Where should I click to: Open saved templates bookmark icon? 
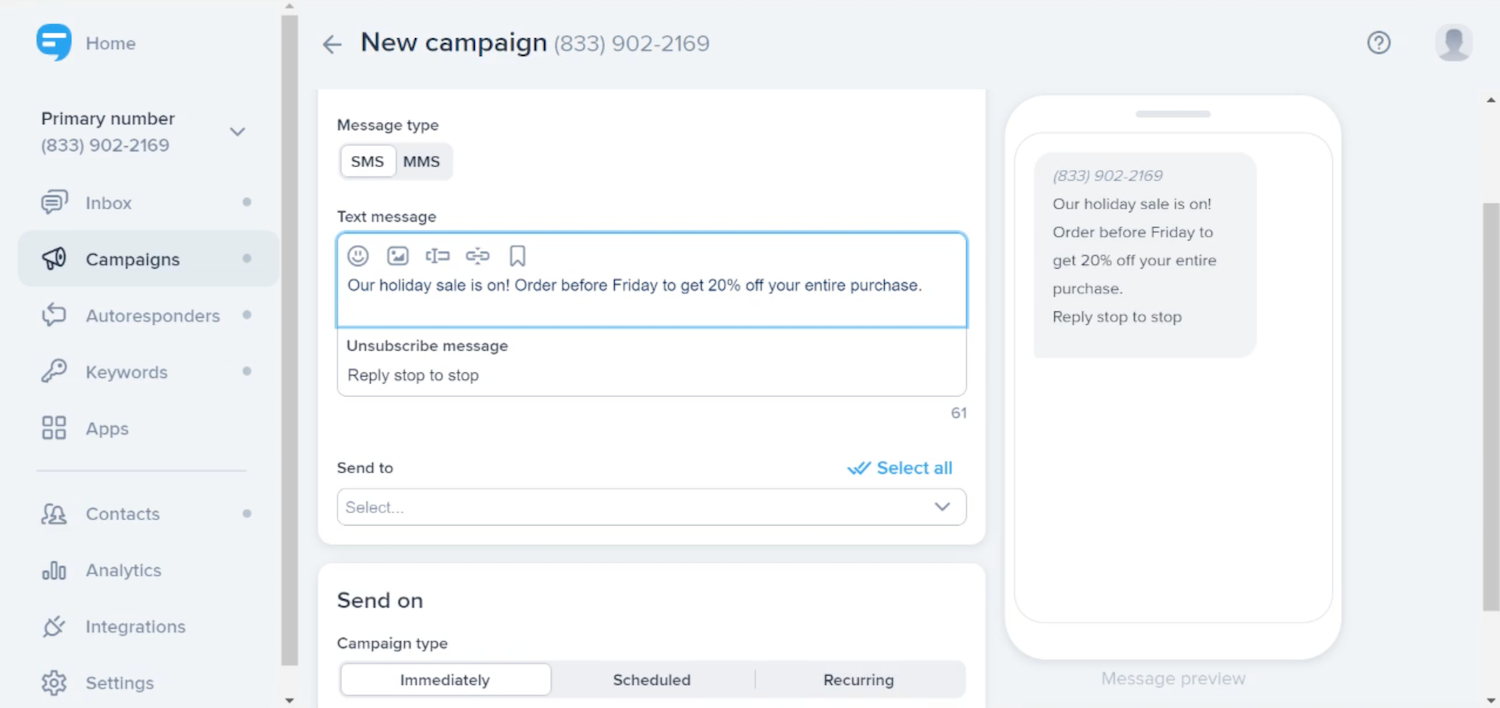pos(517,256)
